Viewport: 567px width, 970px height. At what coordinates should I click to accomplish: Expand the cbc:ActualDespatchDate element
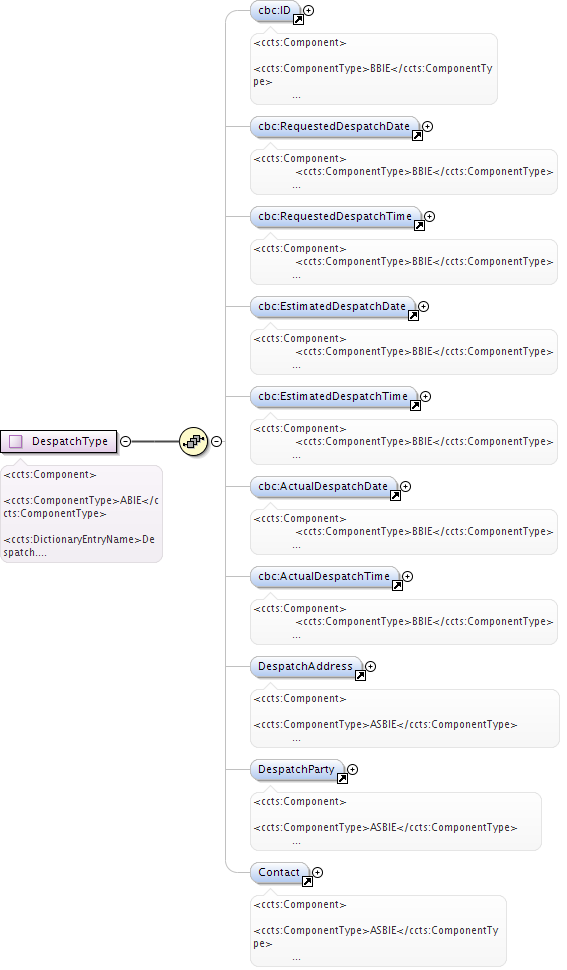click(406, 486)
